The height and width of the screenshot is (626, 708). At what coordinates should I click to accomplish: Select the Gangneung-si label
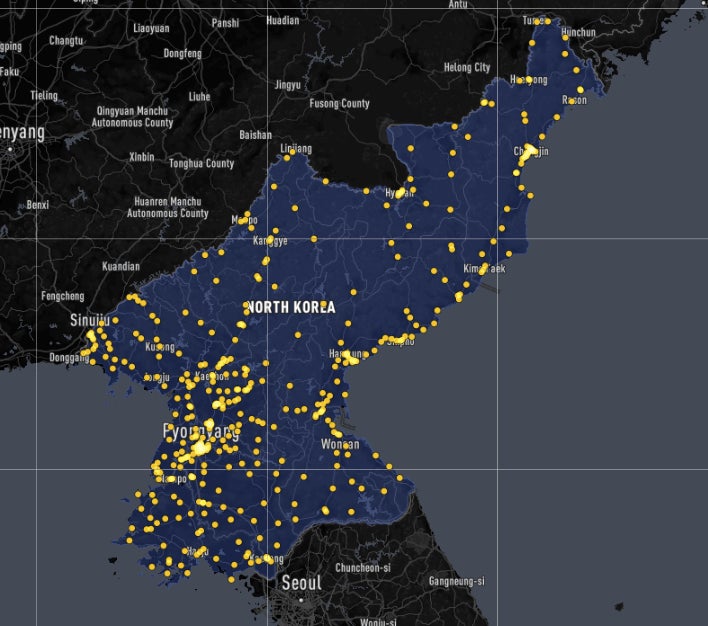(456, 581)
